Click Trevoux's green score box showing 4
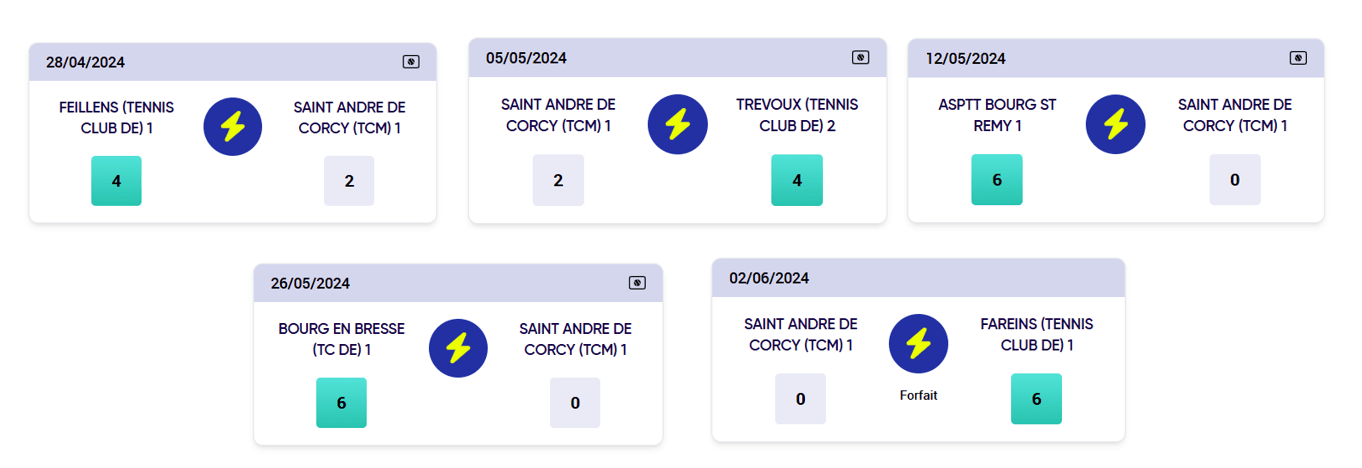1362x468 pixels. click(x=797, y=180)
